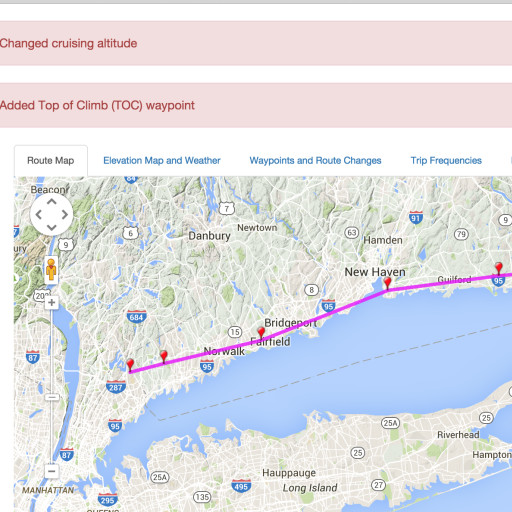Switch to Elevation Map and Weather tab
Viewport: 512px width, 512px height.
[x=162, y=161]
